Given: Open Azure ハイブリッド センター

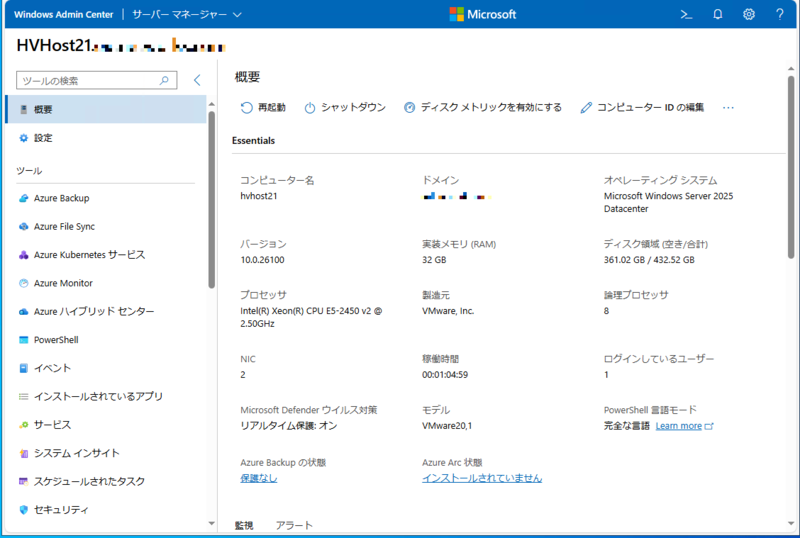Looking at the screenshot, I should [106, 311].
